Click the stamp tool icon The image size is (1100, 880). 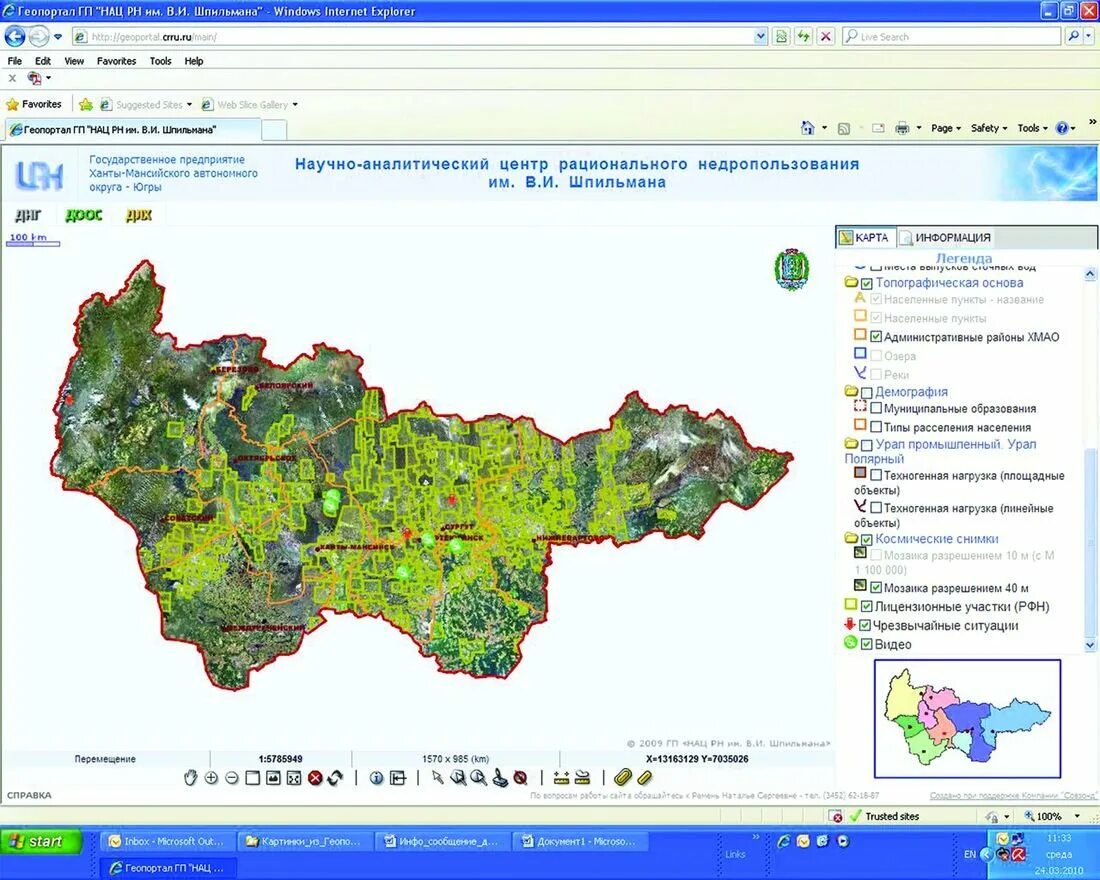click(499, 778)
